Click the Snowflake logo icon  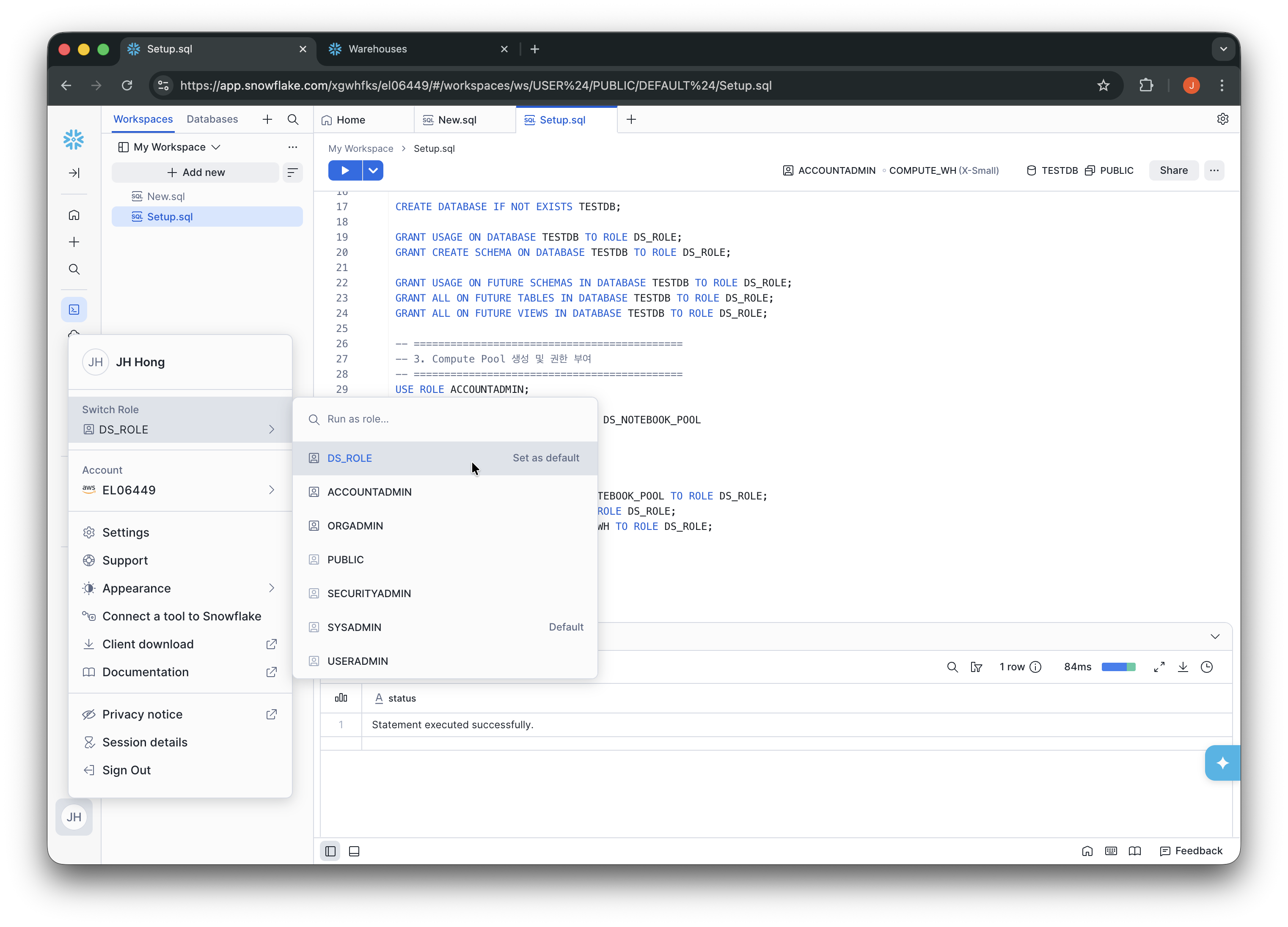pyautogui.click(x=74, y=140)
